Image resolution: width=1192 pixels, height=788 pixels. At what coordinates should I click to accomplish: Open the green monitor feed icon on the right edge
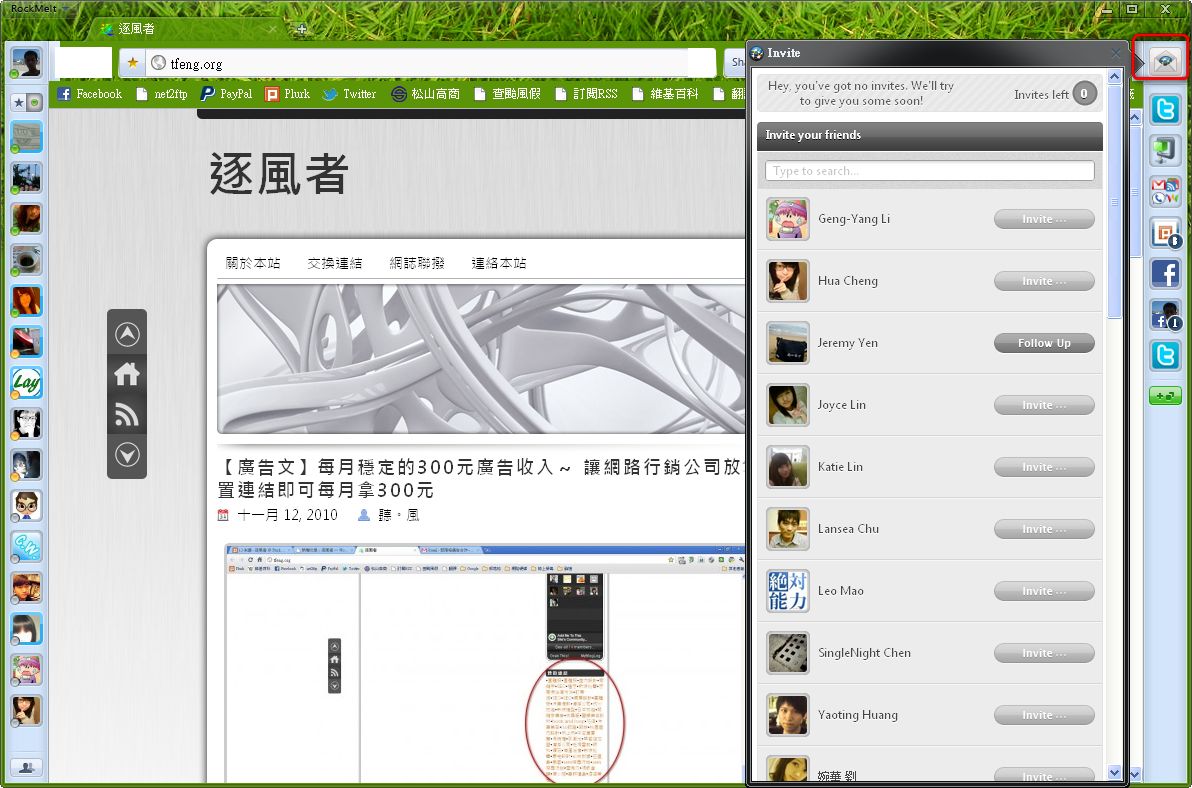click(1165, 150)
